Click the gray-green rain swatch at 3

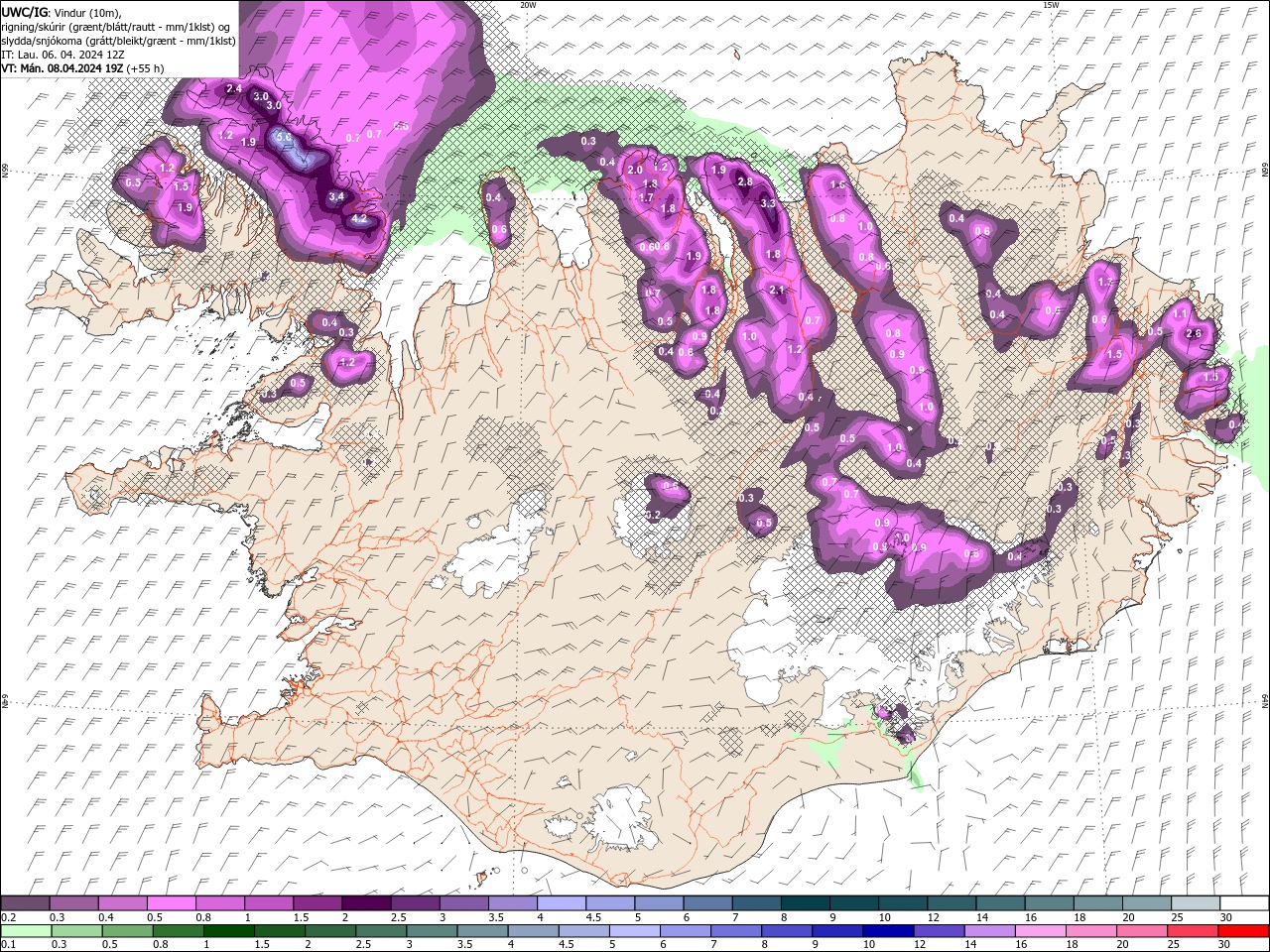(x=432, y=931)
